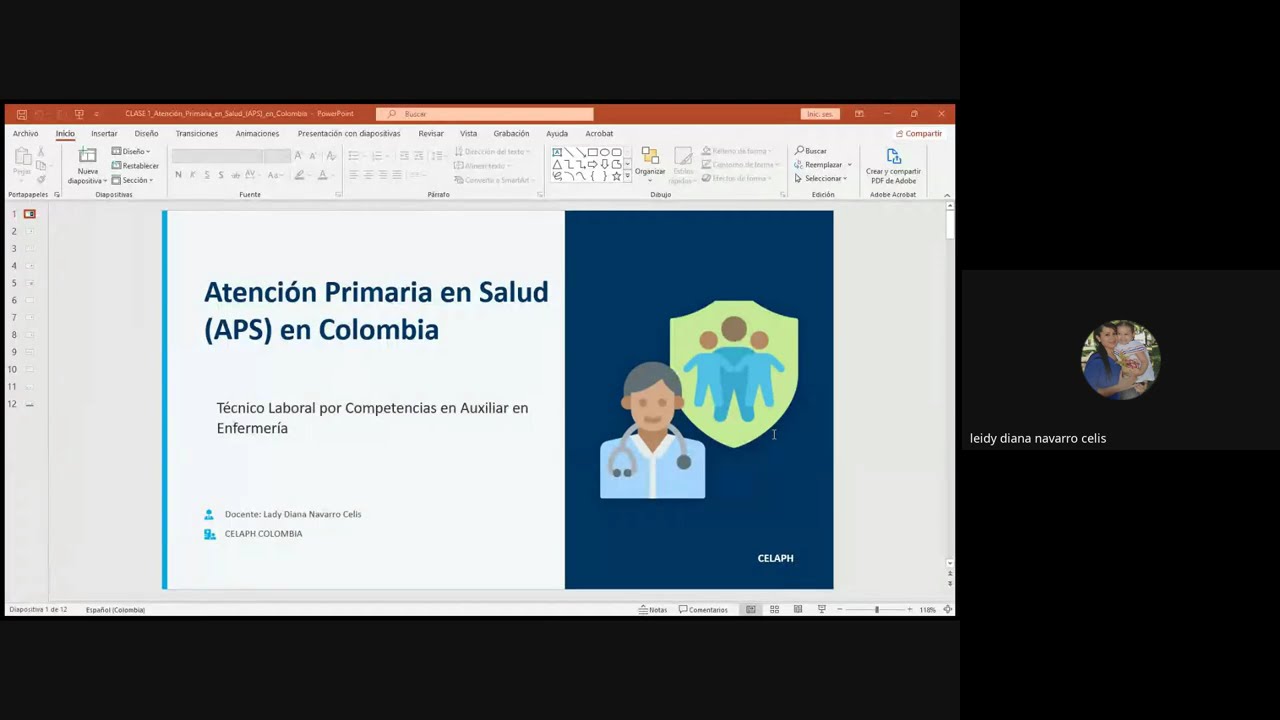Clear all formatting icon in Fuente

pos(330,156)
